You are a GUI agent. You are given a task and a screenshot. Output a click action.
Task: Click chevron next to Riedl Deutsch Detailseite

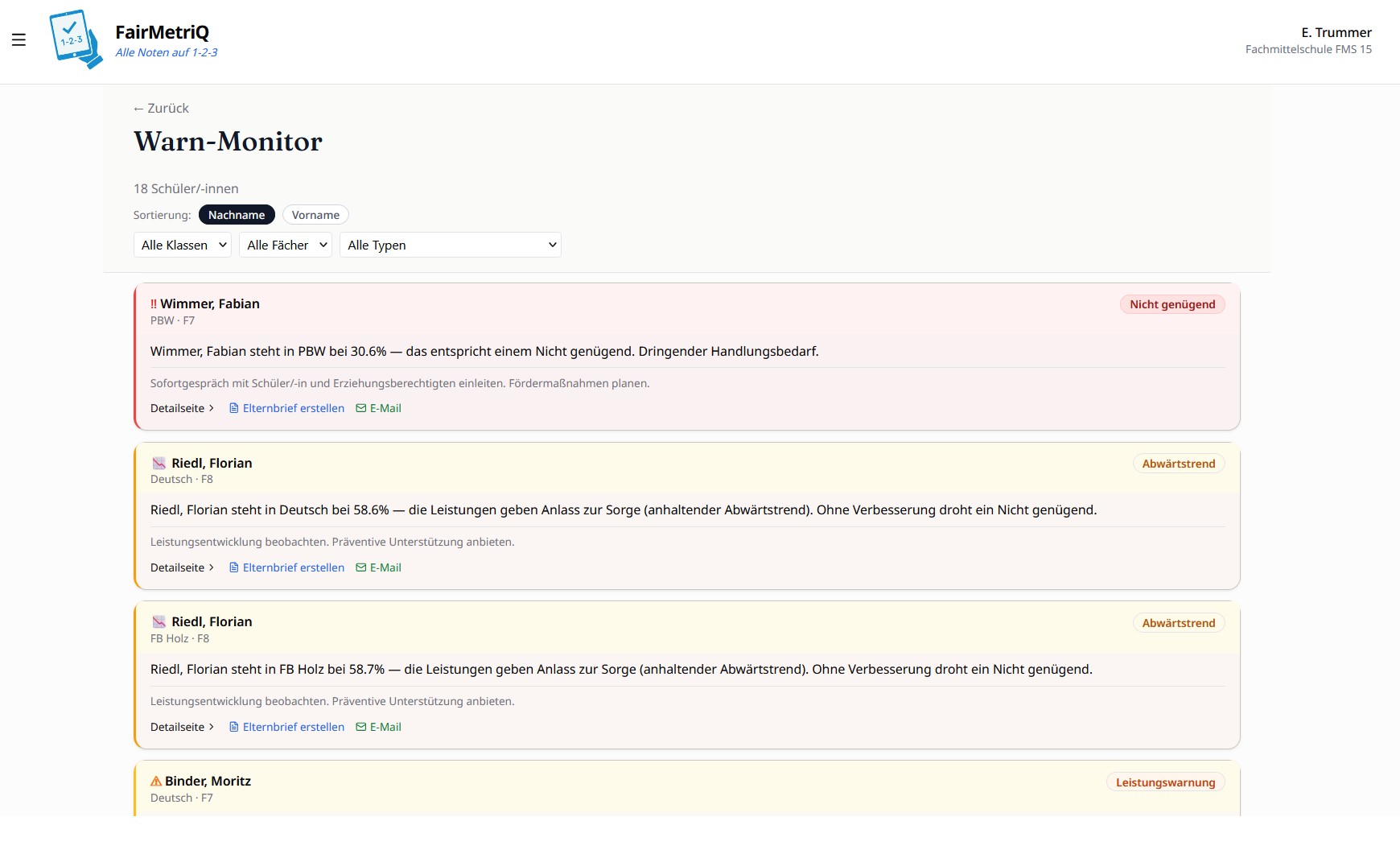pyautogui.click(x=212, y=567)
